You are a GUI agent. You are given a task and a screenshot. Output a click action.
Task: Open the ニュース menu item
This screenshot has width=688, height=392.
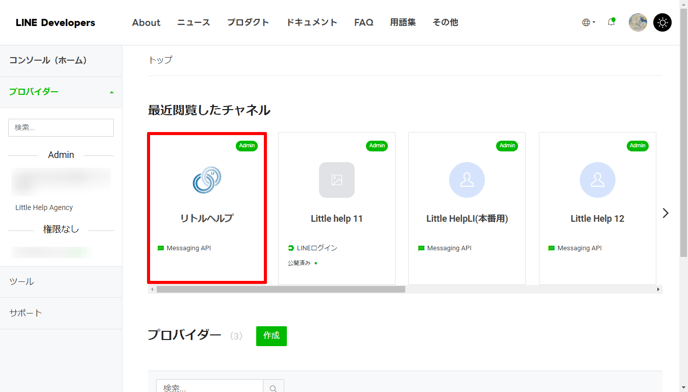pos(194,22)
